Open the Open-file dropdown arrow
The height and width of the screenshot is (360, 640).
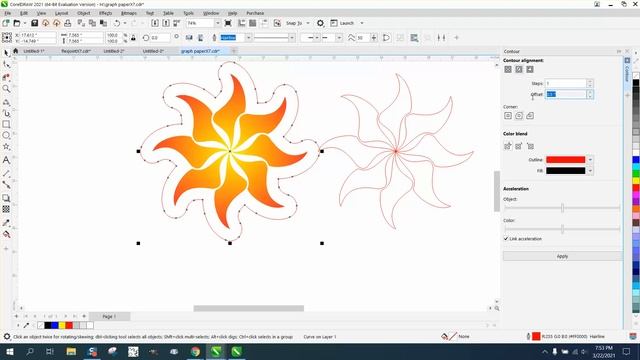24,23
